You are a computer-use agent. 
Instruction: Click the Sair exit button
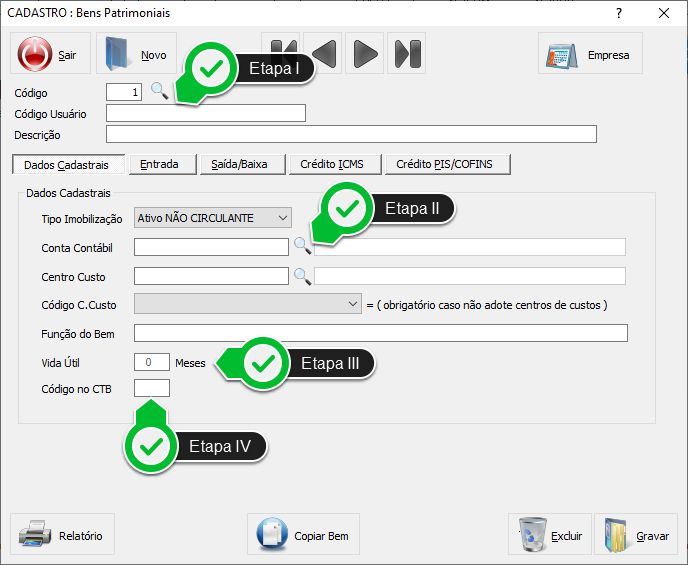coord(50,54)
